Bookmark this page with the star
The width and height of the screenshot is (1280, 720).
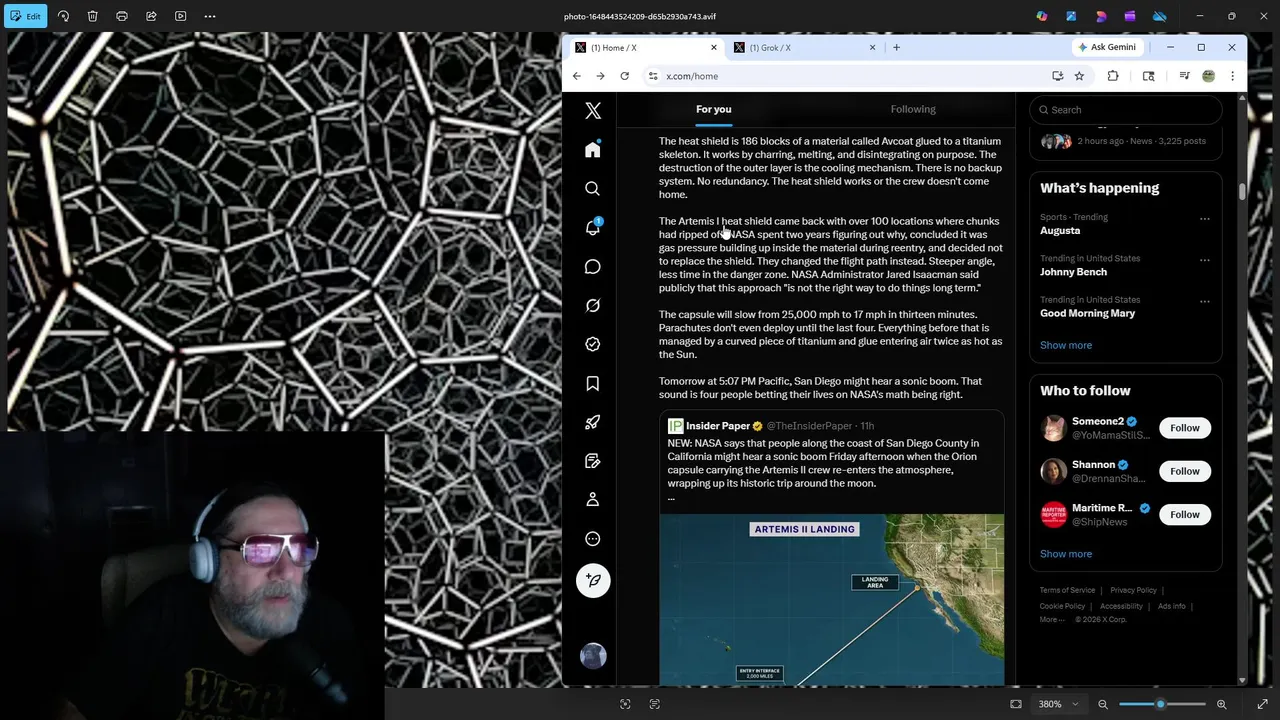point(1079,76)
